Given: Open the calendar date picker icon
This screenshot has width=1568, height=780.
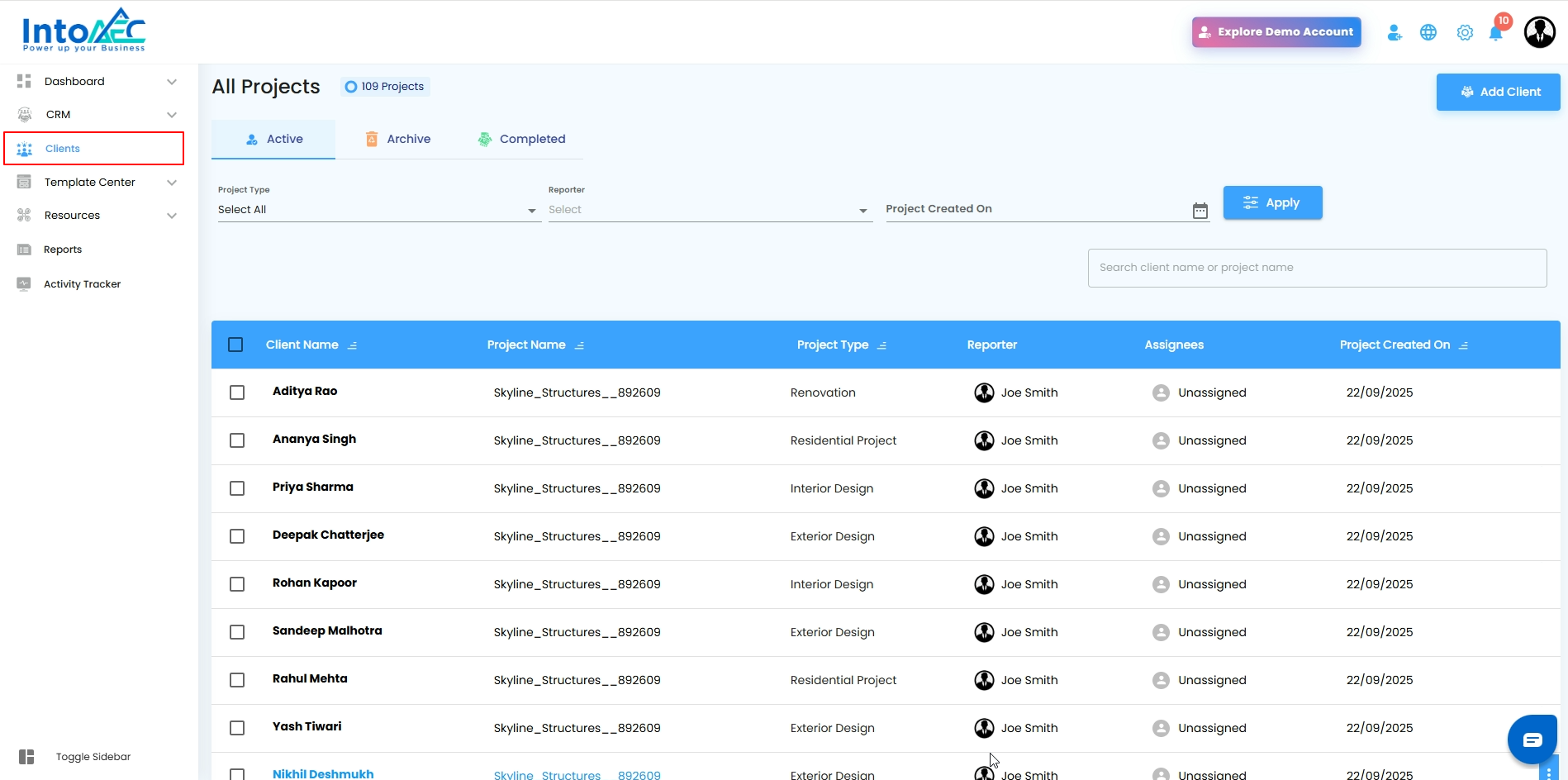Looking at the screenshot, I should coord(1200,211).
